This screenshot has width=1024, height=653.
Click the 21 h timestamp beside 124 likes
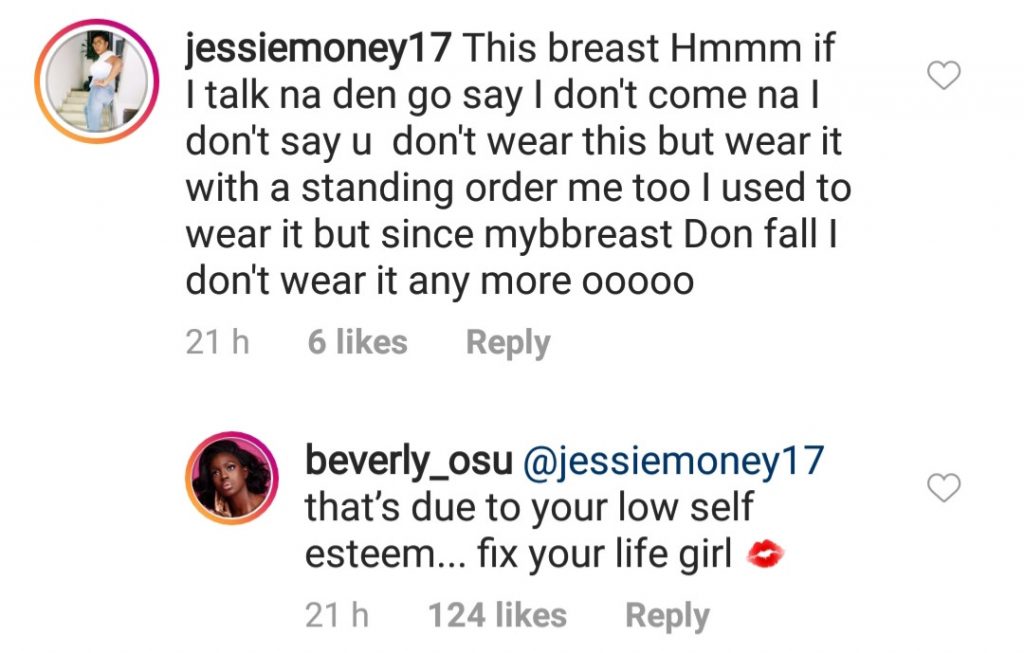[x=337, y=616]
